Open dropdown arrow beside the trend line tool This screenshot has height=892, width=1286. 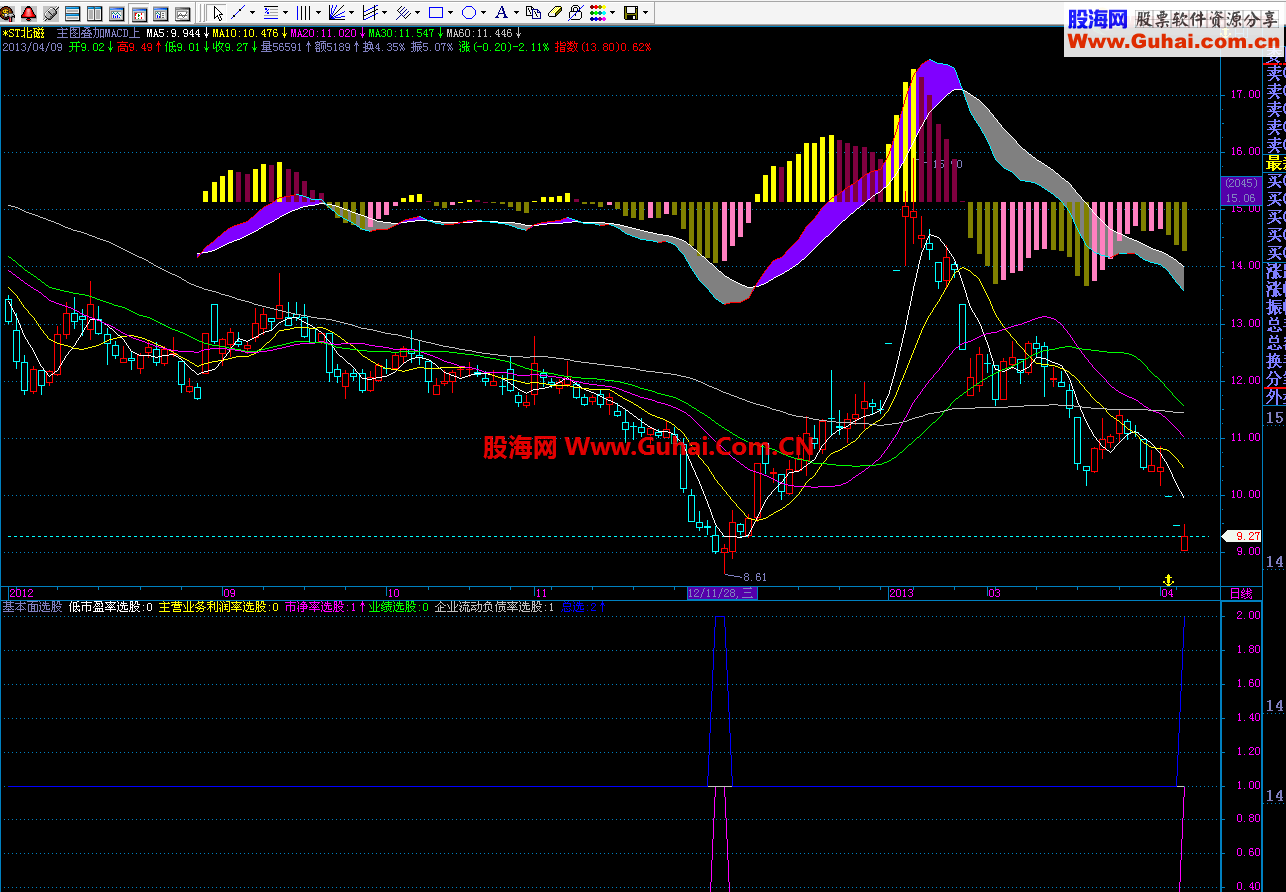(252, 13)
